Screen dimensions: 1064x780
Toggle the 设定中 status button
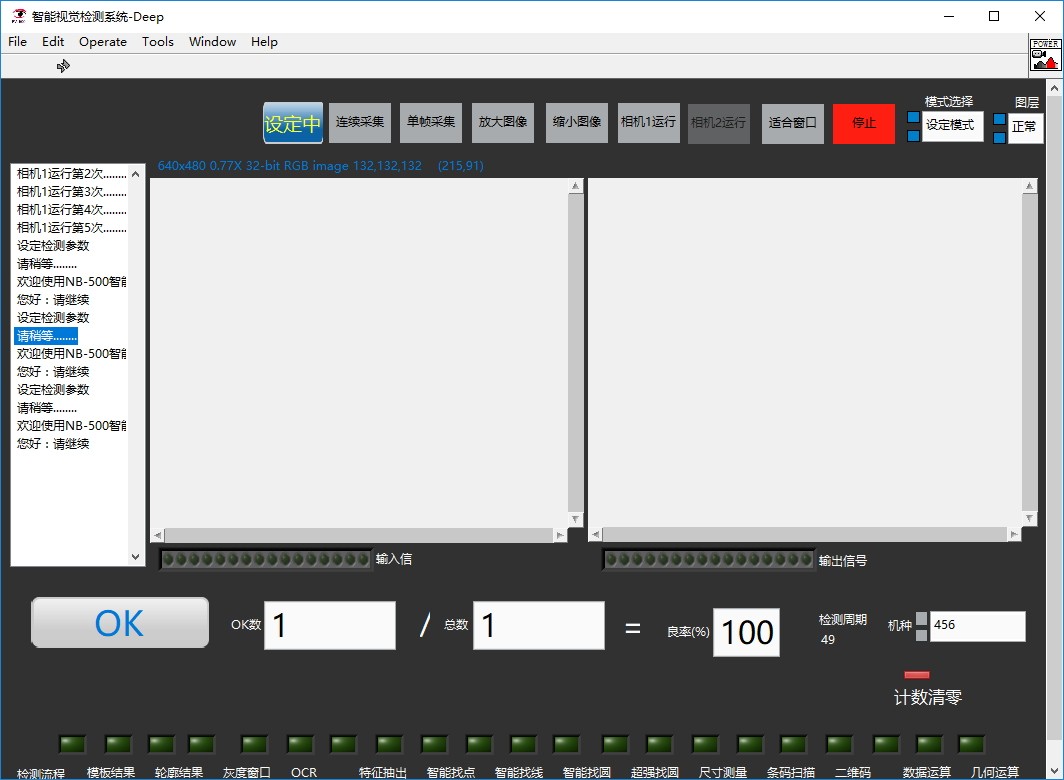[x=292, y=123]
